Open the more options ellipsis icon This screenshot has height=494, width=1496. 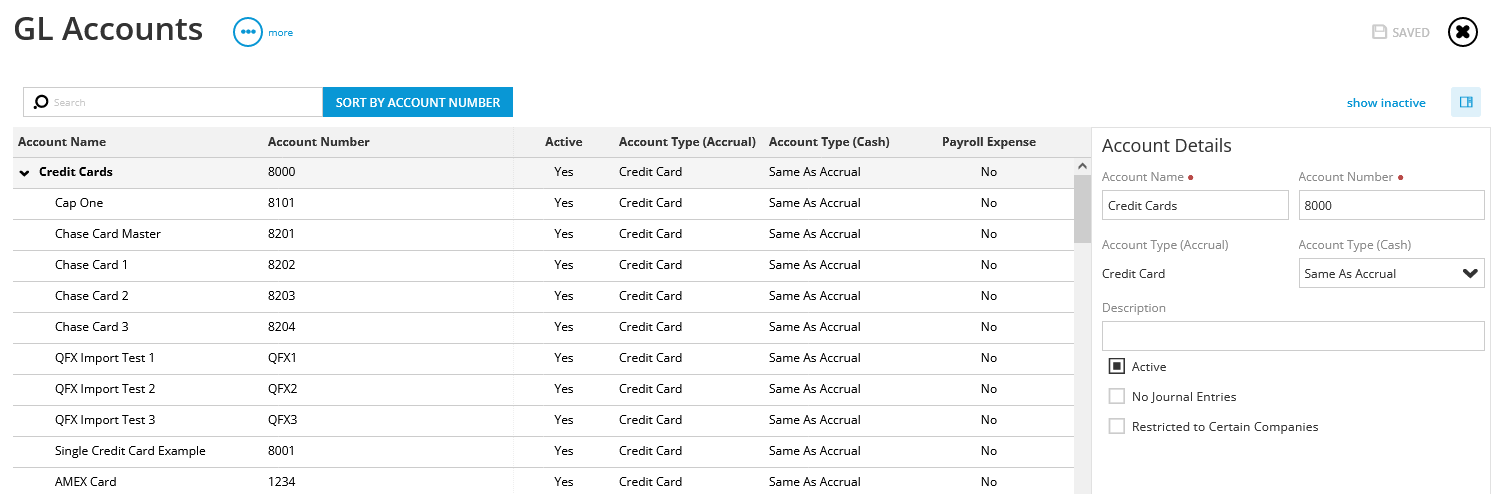pyautogui.click(x=247, y=32)
